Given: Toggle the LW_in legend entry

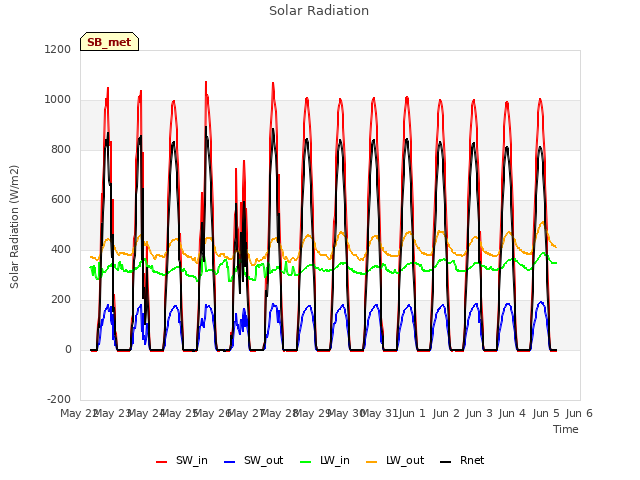Looking at the screenshot, I should point(324,460).
